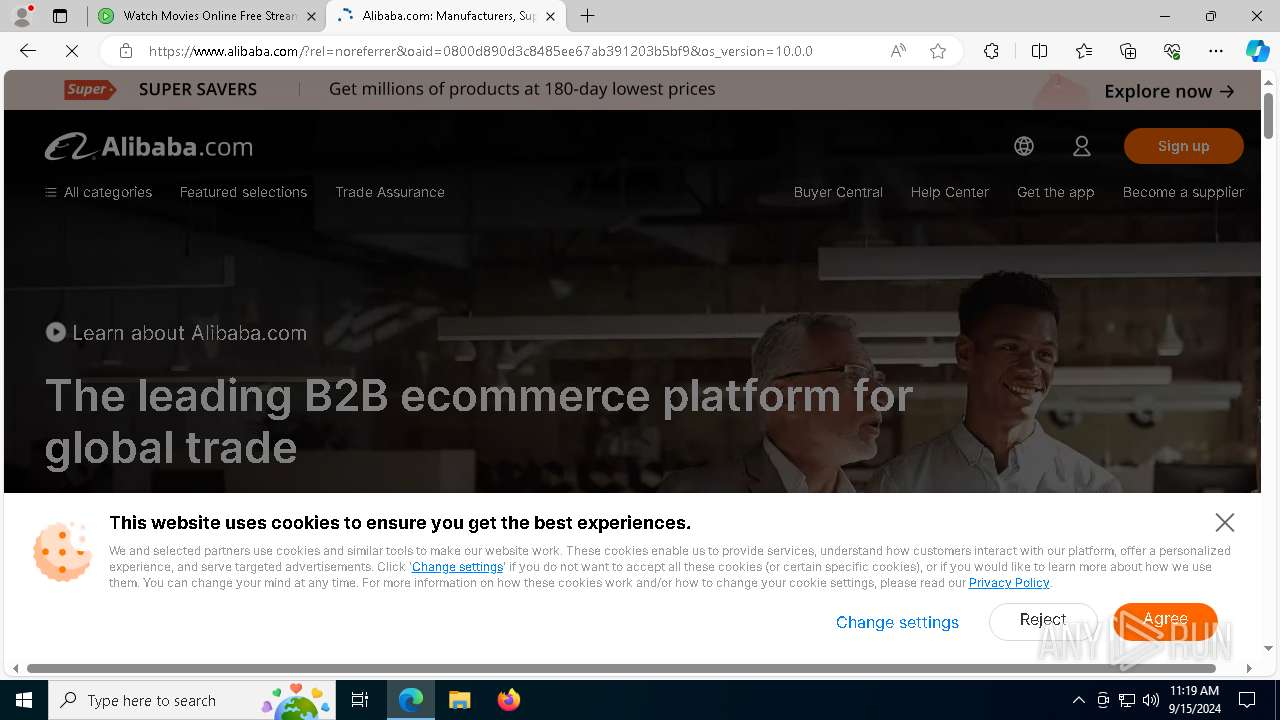Open the Privacy Policy link
The image size is (1280, 720).
(x=1009, y=583)
